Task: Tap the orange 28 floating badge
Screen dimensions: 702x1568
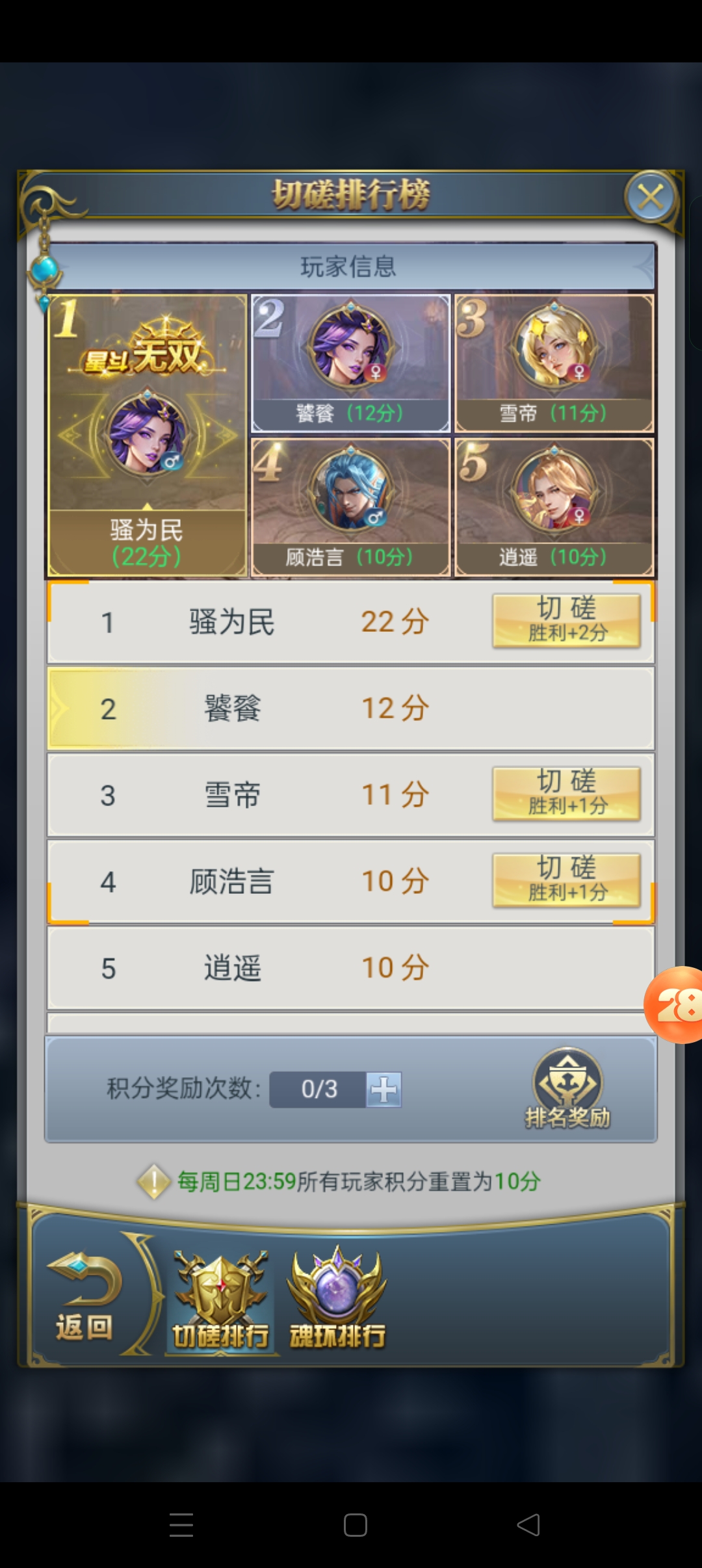Action: (675, 1004)
